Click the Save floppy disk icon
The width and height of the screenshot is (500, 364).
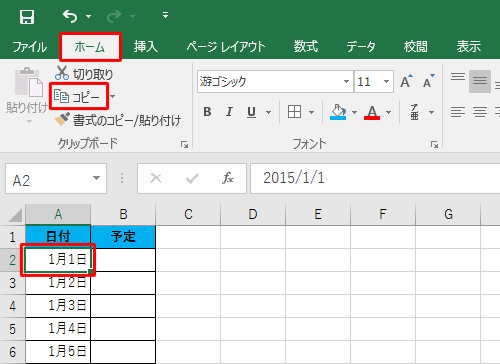click(27, 16)
